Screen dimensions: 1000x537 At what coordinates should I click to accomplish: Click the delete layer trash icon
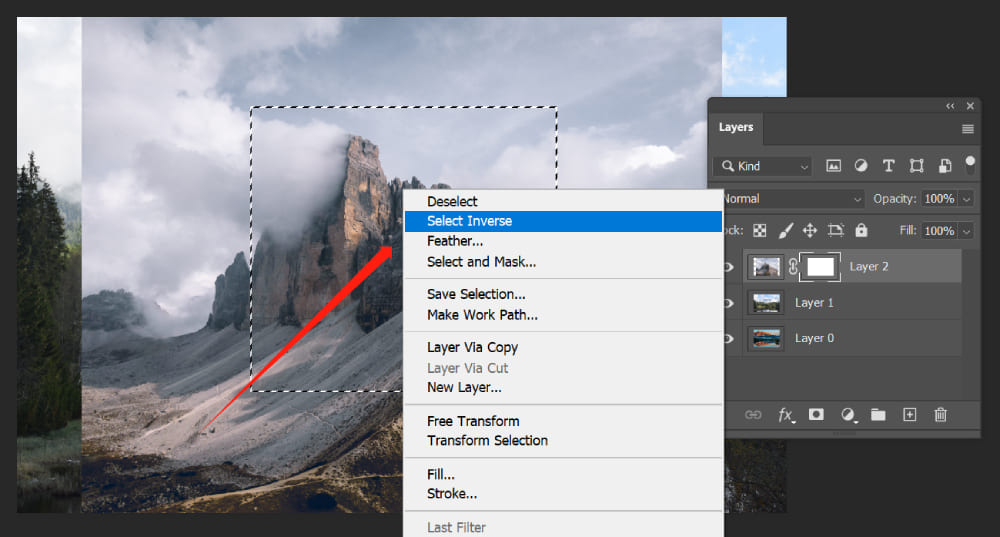point(940,415)
